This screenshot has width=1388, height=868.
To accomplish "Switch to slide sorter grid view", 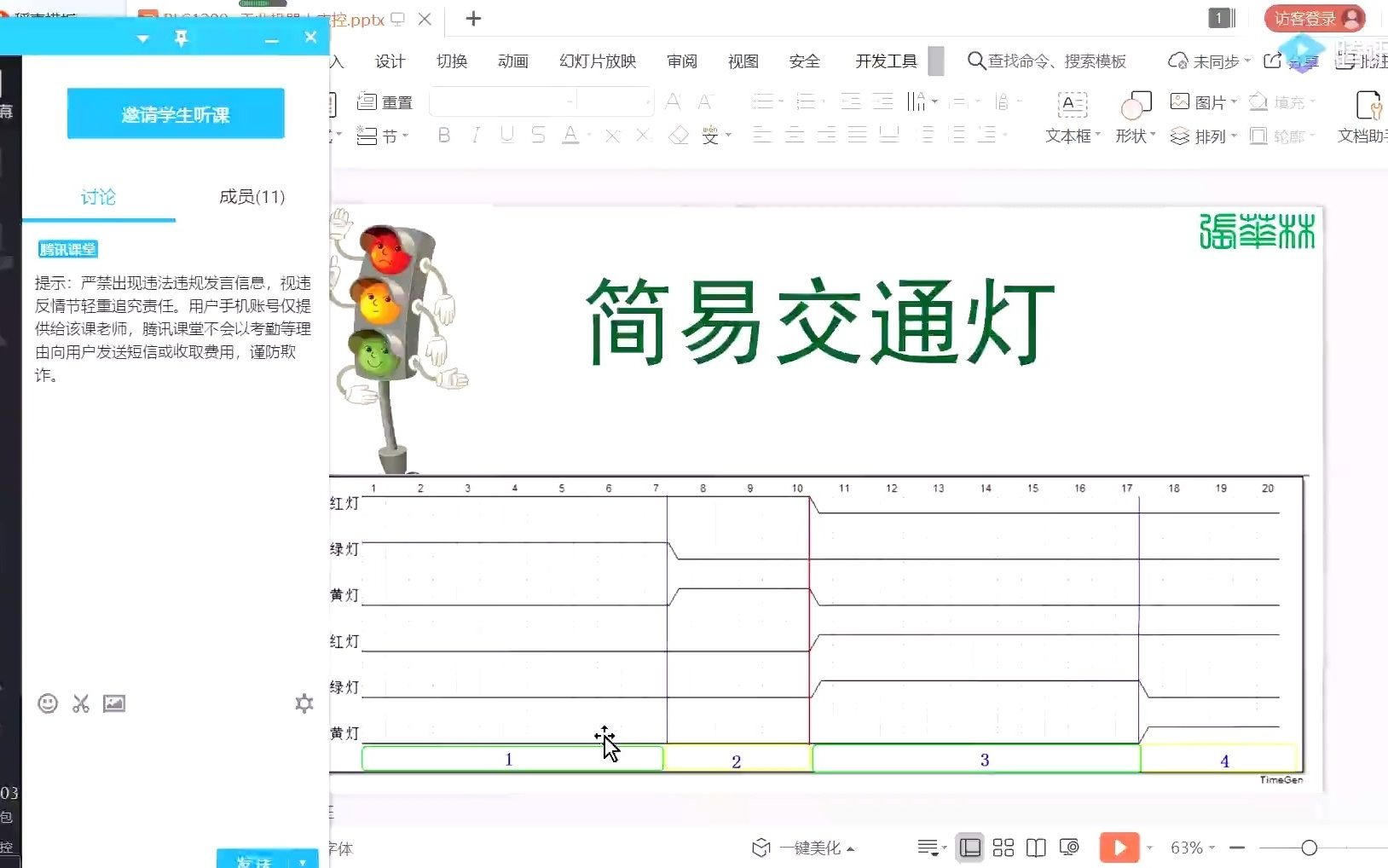I will coord(1003,848).
